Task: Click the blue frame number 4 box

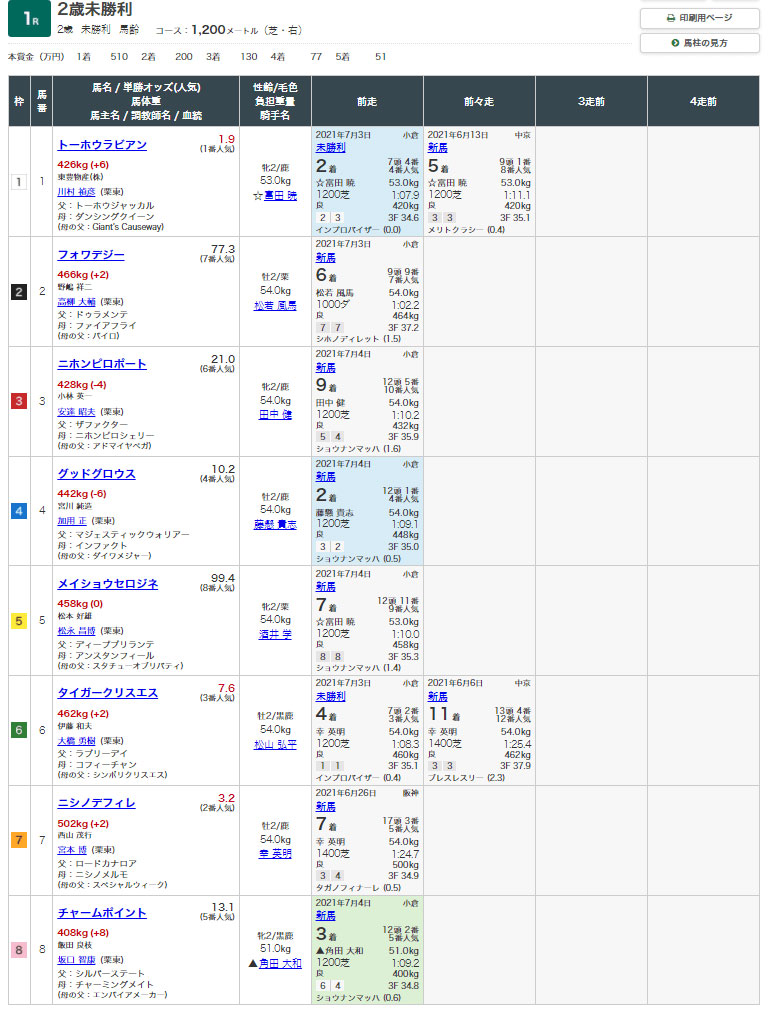Action: pos(19,511)
